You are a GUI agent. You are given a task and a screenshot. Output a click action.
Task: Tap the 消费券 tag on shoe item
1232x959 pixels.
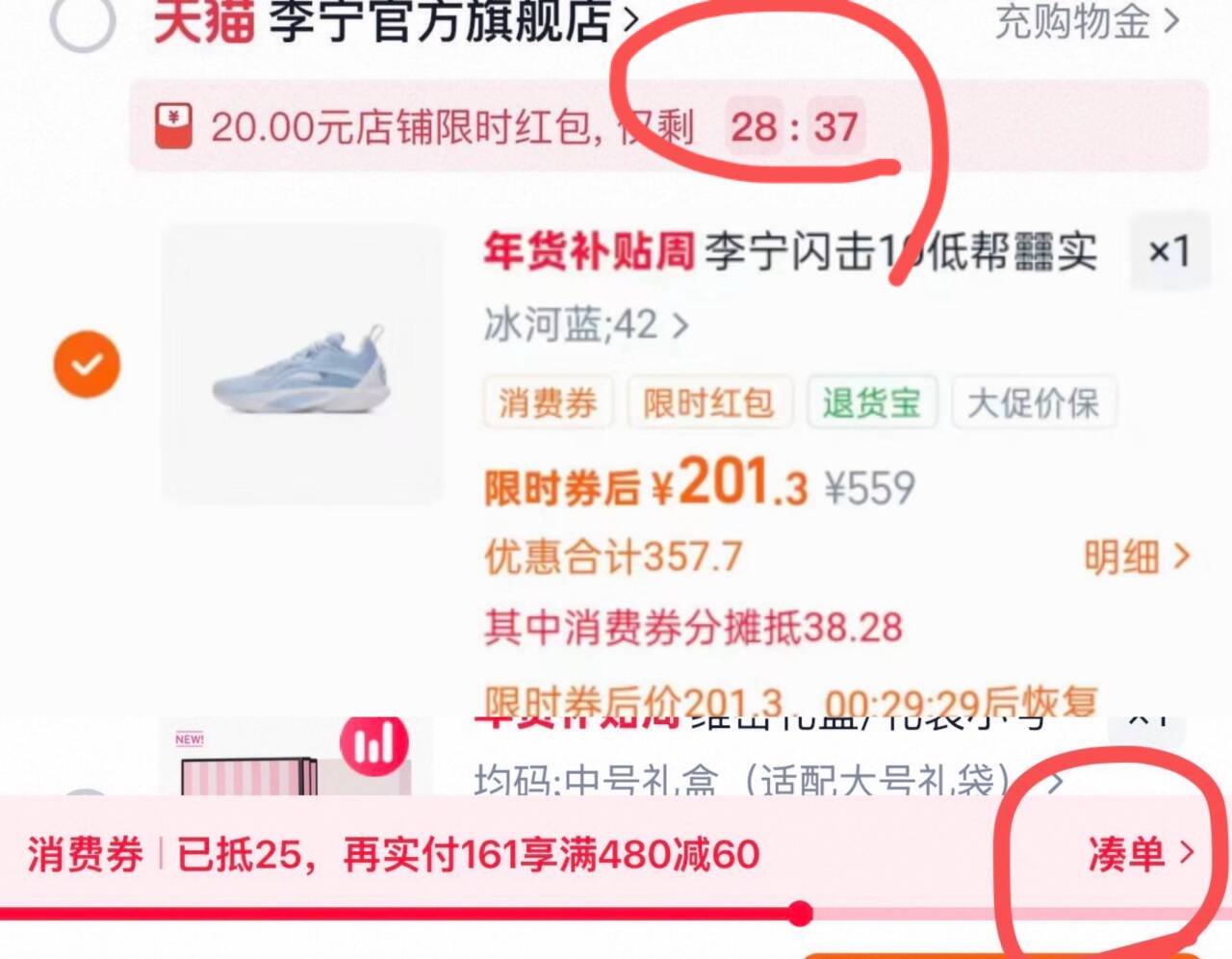pos(548,402)
